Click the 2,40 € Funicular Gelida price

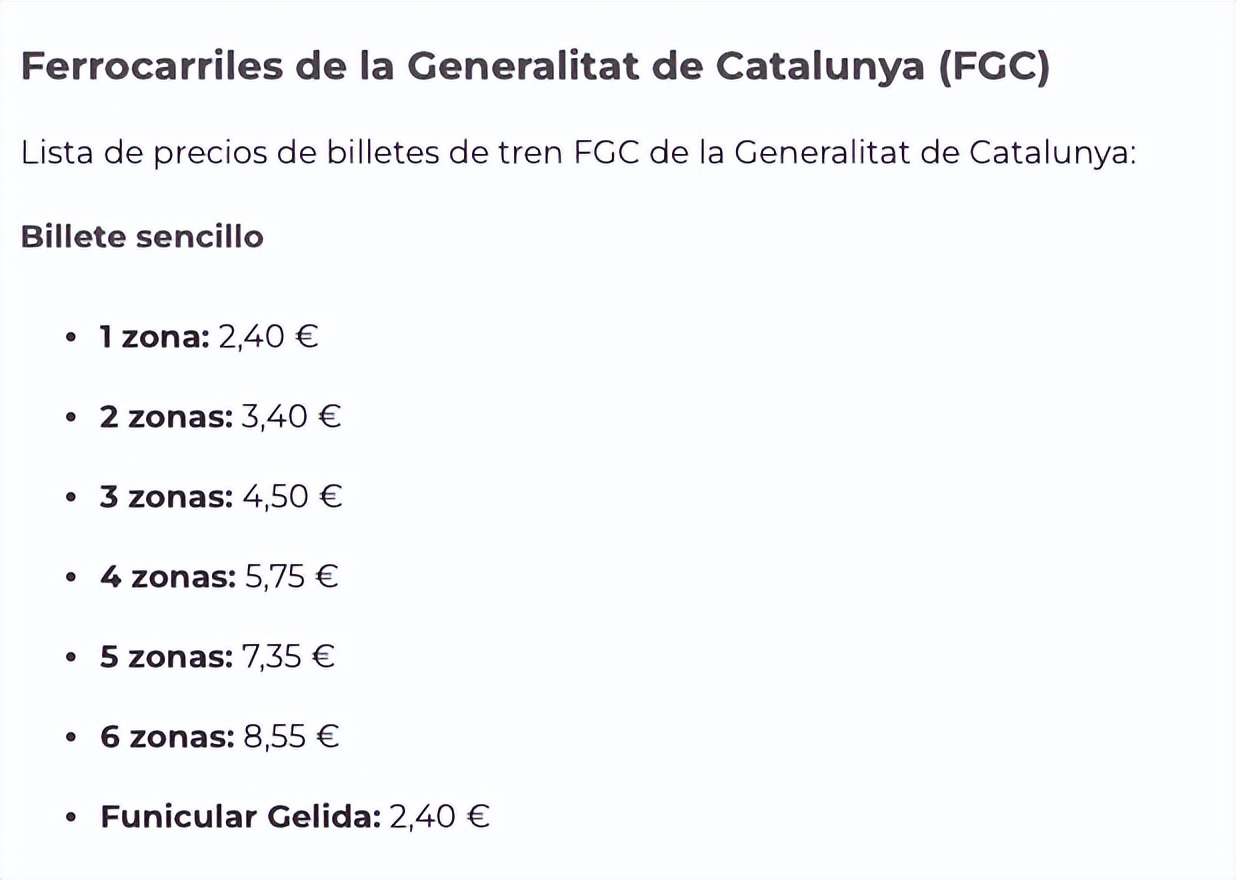pos(439,817)
